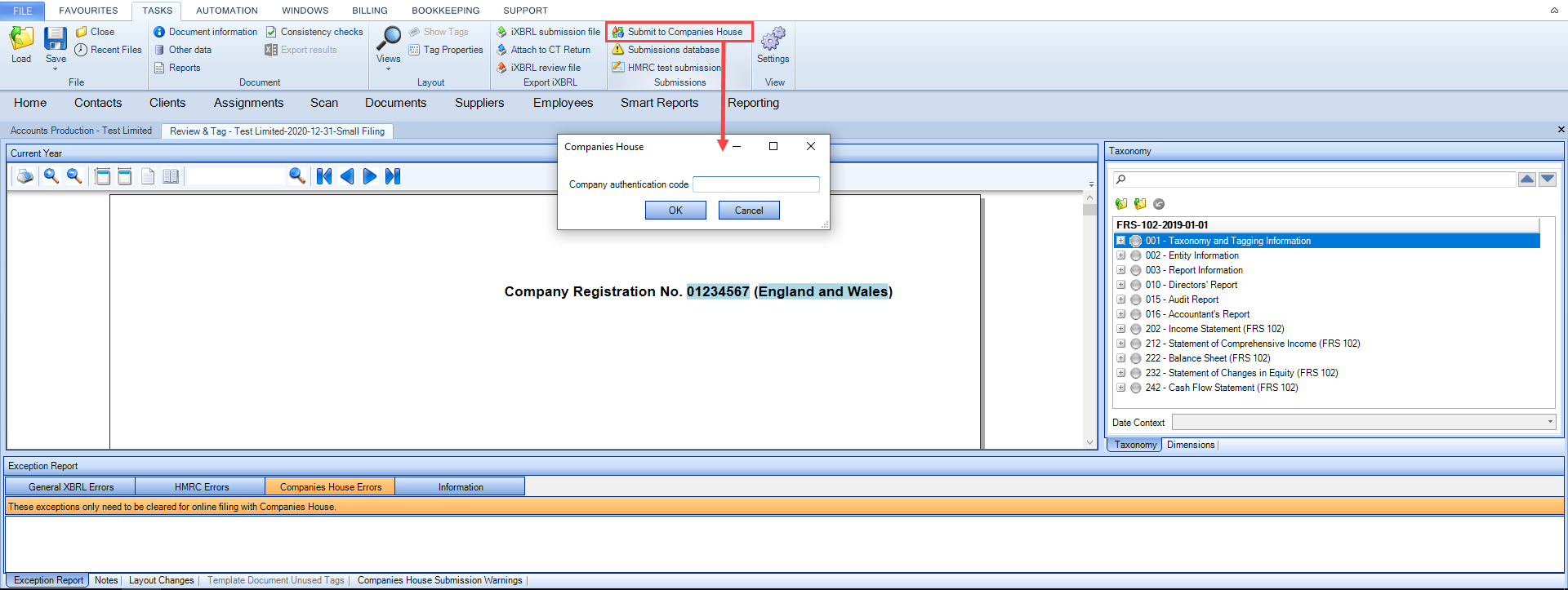Click the Taxonomy search field

(1315, 180)
